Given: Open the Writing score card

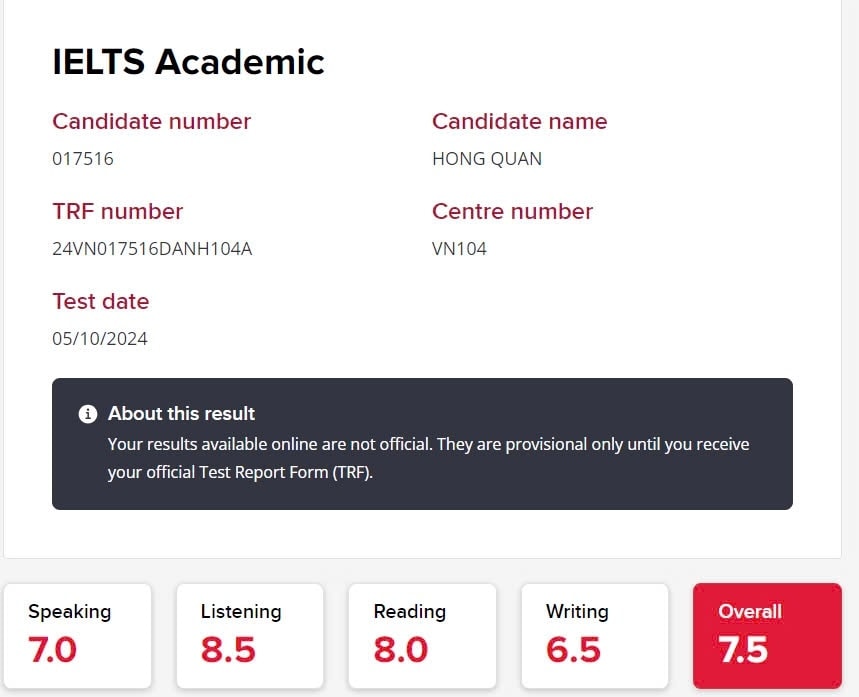Looking at the screenshot, I should coord(595,636).
